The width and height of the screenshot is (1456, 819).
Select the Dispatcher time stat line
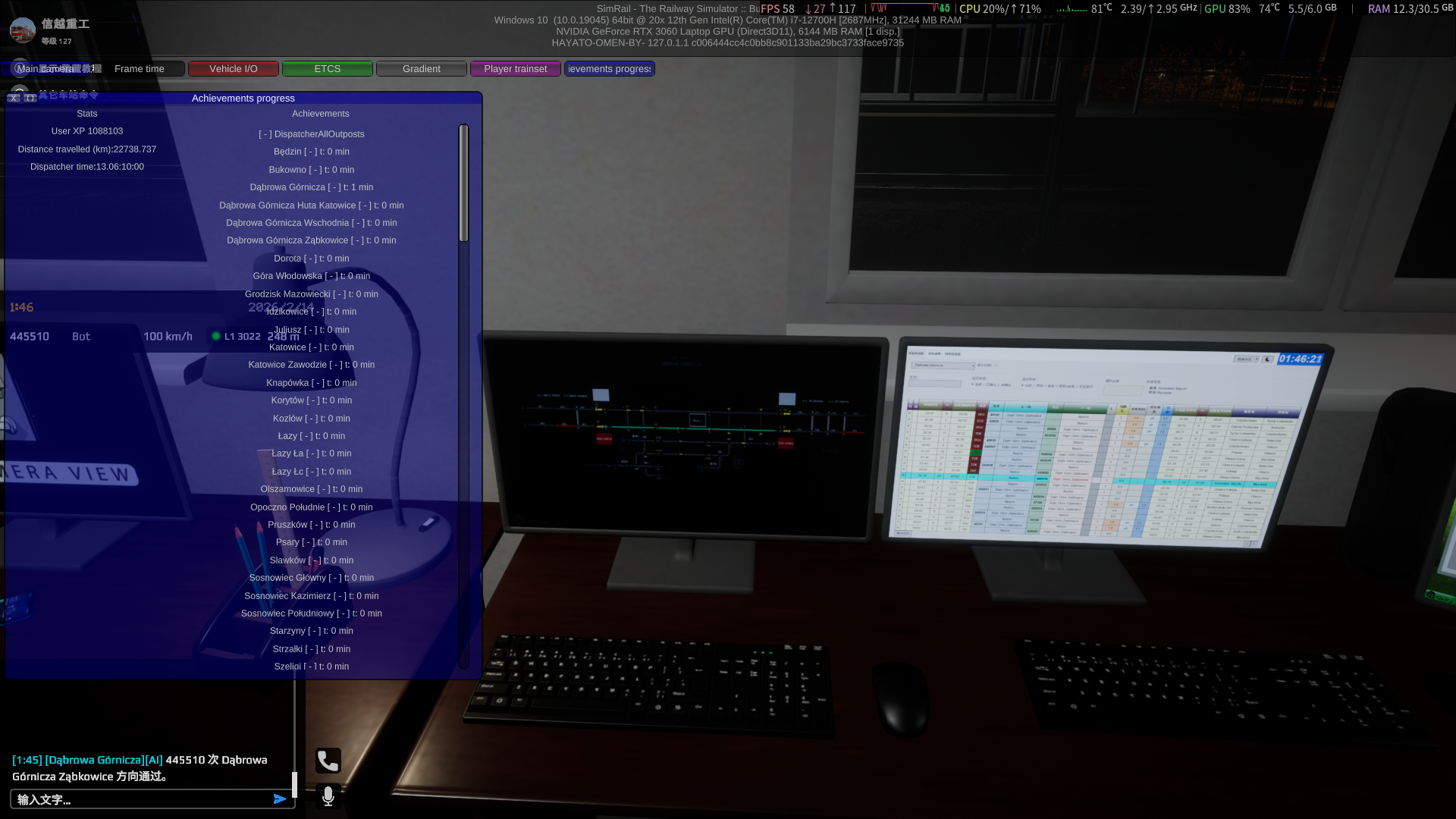[87, 167]
